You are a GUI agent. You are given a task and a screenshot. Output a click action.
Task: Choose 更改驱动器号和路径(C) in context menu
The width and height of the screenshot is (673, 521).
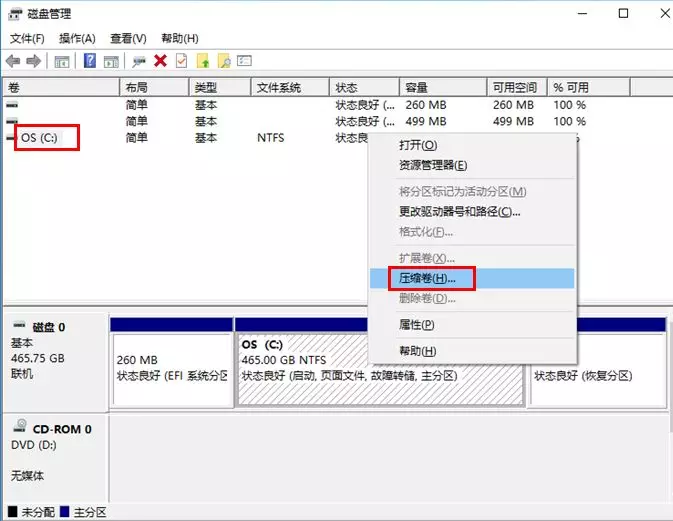pos(472,212)
